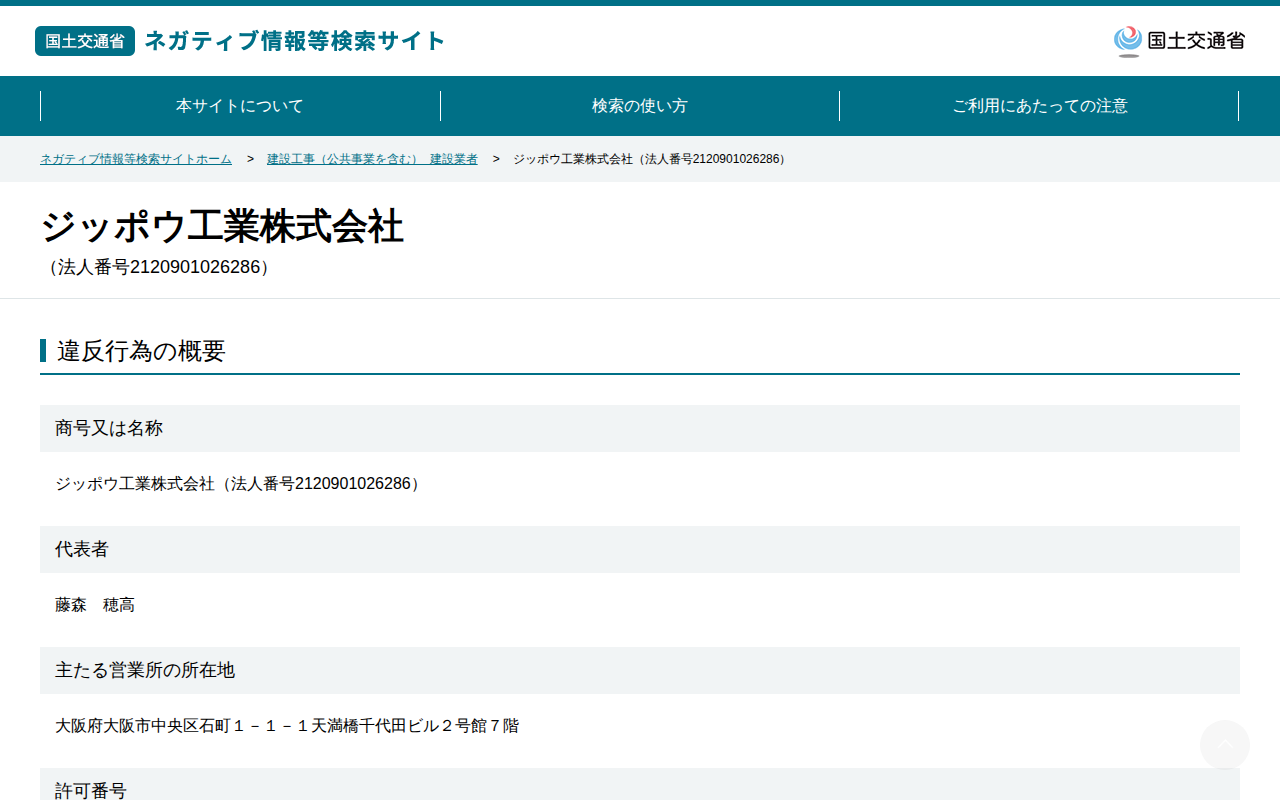Go to ネガティブ情報等検索サイトホーム breadcrumb link

[136, 159]
